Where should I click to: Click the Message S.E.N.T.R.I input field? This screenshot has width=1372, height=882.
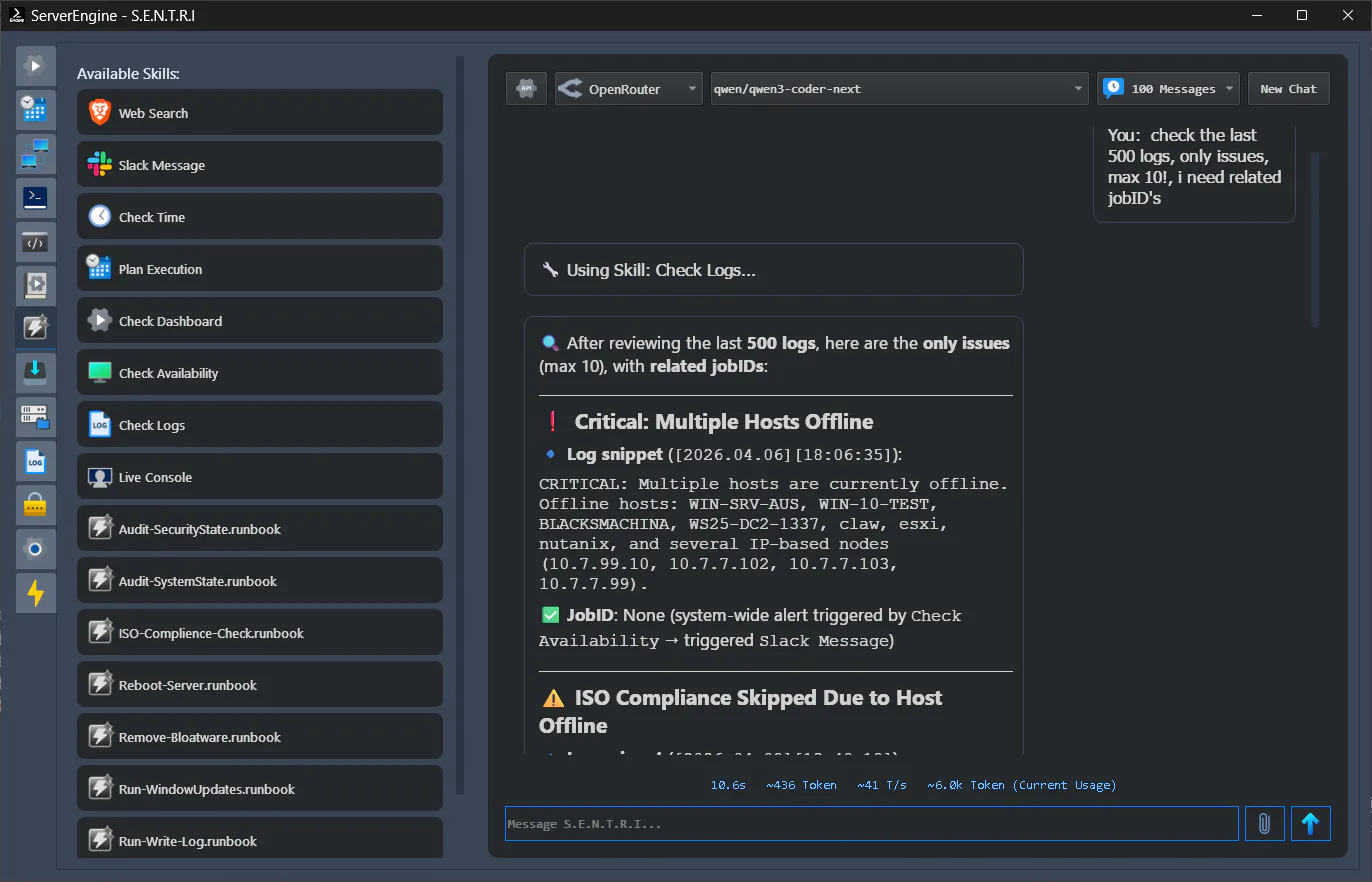pos(870,823)
